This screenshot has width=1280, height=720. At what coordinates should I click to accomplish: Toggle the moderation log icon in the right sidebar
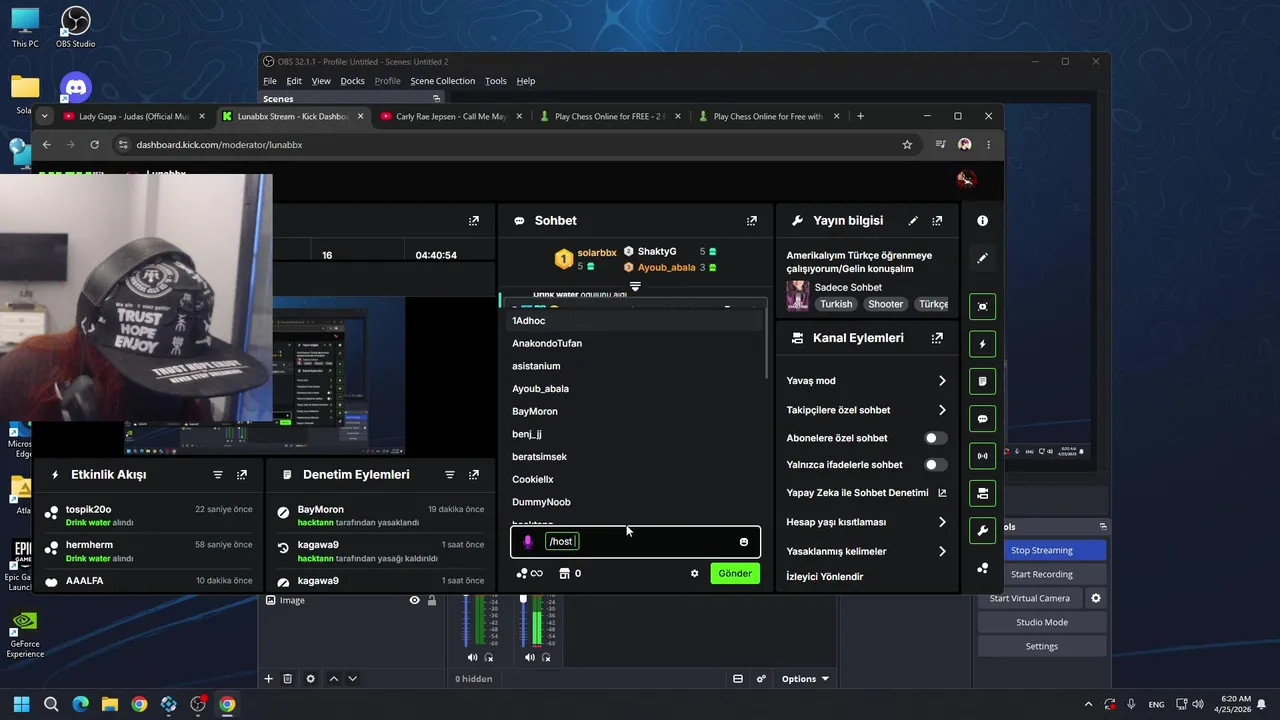click(982, 381)
